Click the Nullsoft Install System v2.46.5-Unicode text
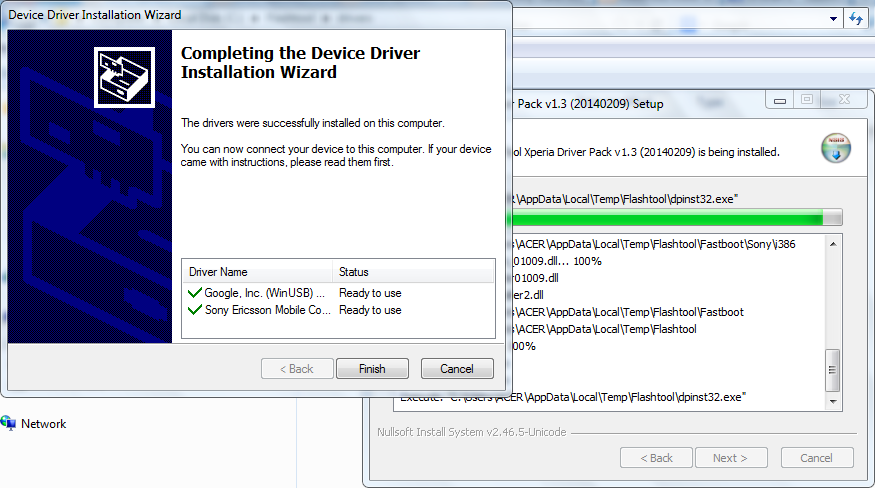Image resolution: width=875 pixels, height=488 pixels. (472, 432)
